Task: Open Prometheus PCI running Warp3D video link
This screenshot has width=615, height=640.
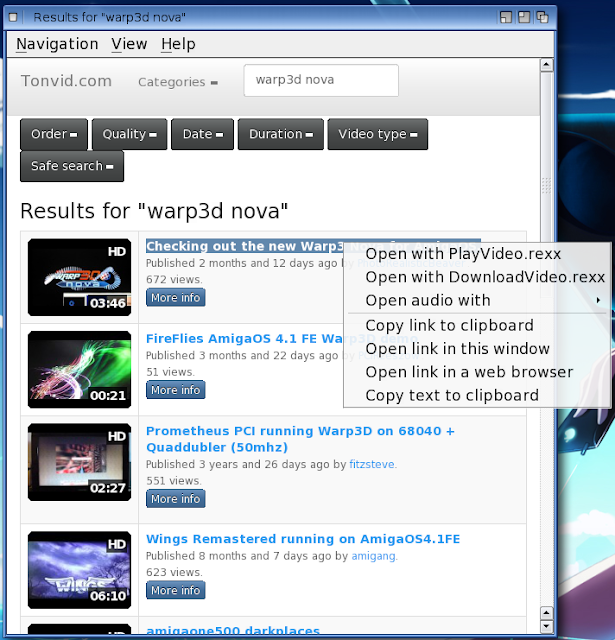Action: pyautogui.click(x=300, y=439)
